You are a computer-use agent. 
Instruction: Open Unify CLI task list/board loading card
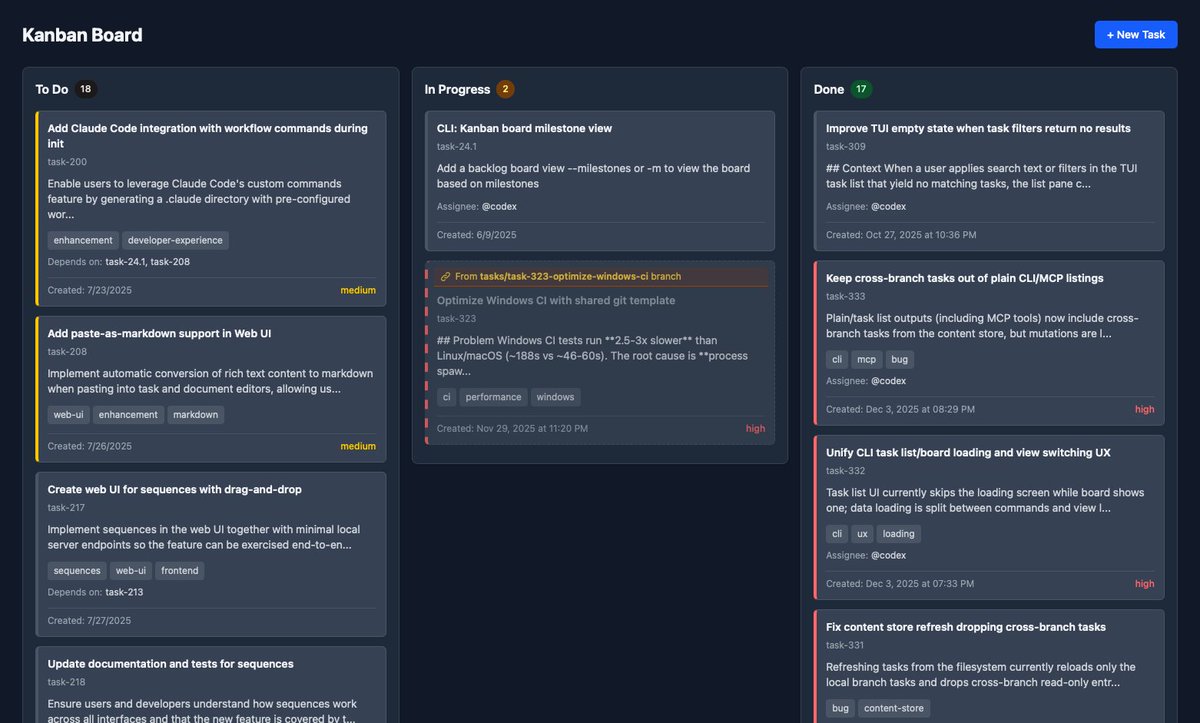(989, 517)
